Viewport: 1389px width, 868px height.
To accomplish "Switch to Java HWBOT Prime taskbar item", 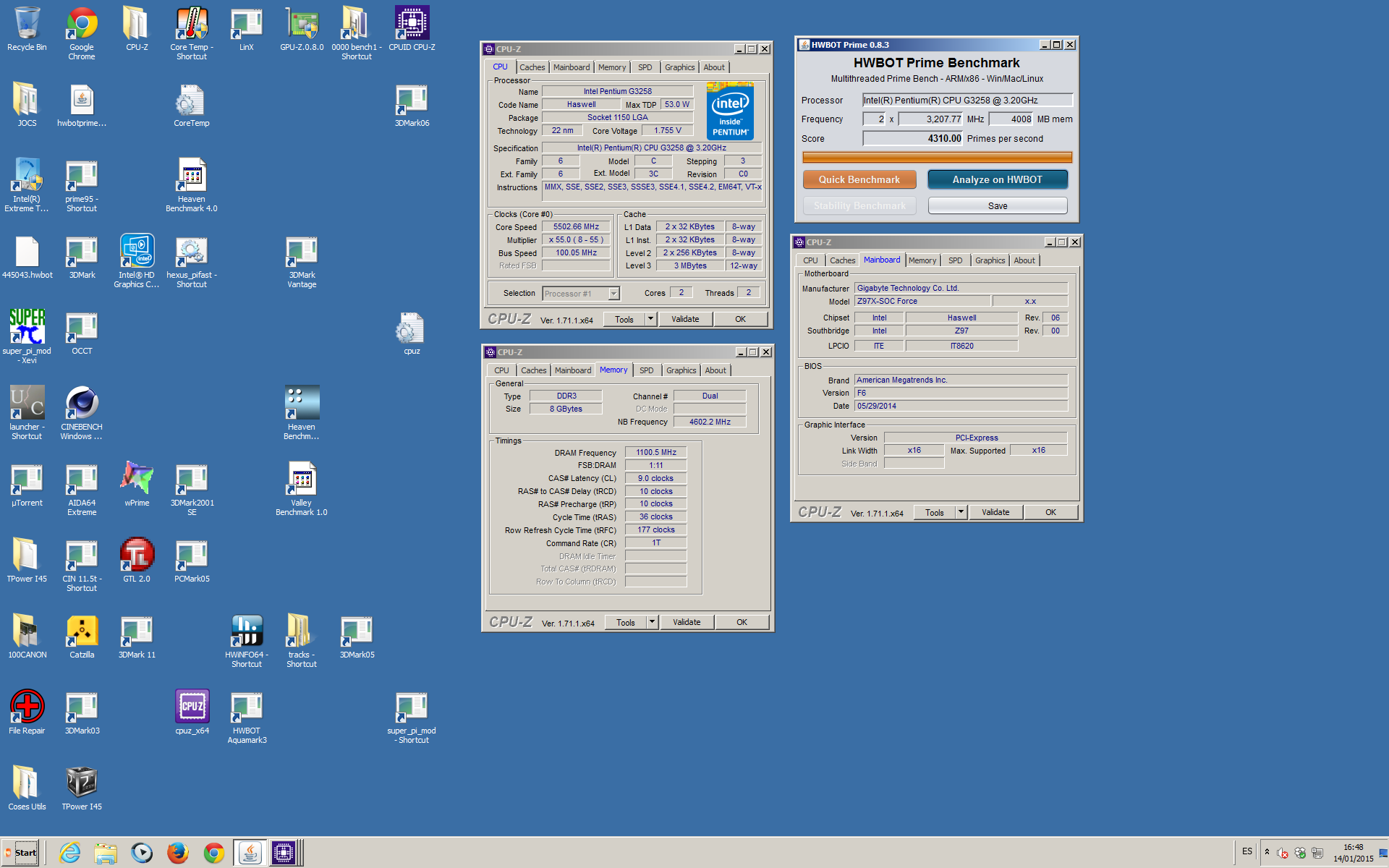I will tap(250, 853).
